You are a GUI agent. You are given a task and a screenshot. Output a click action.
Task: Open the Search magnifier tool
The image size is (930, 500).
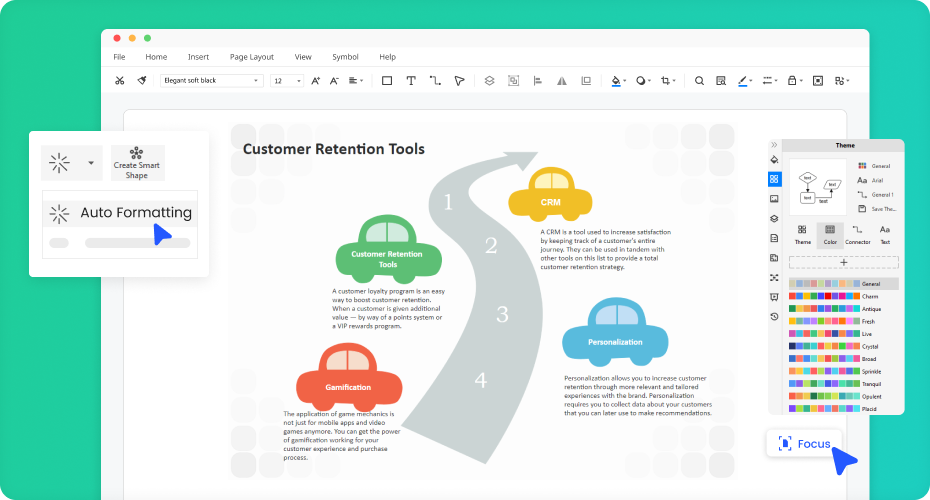click(x=699, y=81)
